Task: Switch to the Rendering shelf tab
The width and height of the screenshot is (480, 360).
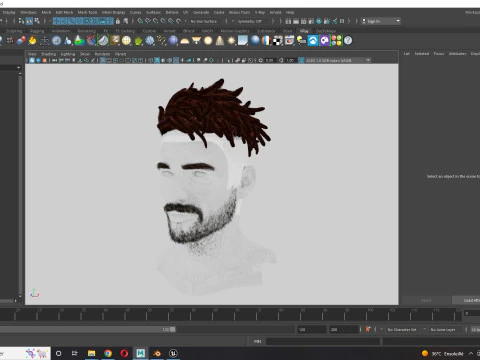Action: (x=87, y=31)
